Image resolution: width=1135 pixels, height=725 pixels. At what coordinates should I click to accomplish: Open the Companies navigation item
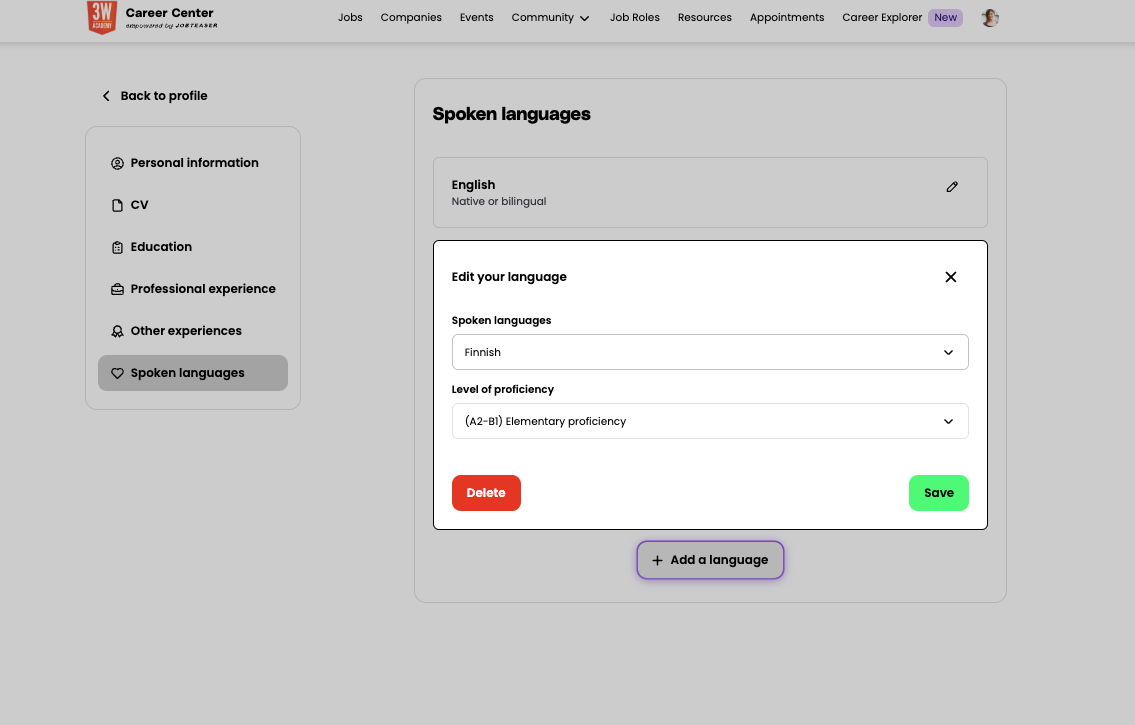[x=411, y=18]
